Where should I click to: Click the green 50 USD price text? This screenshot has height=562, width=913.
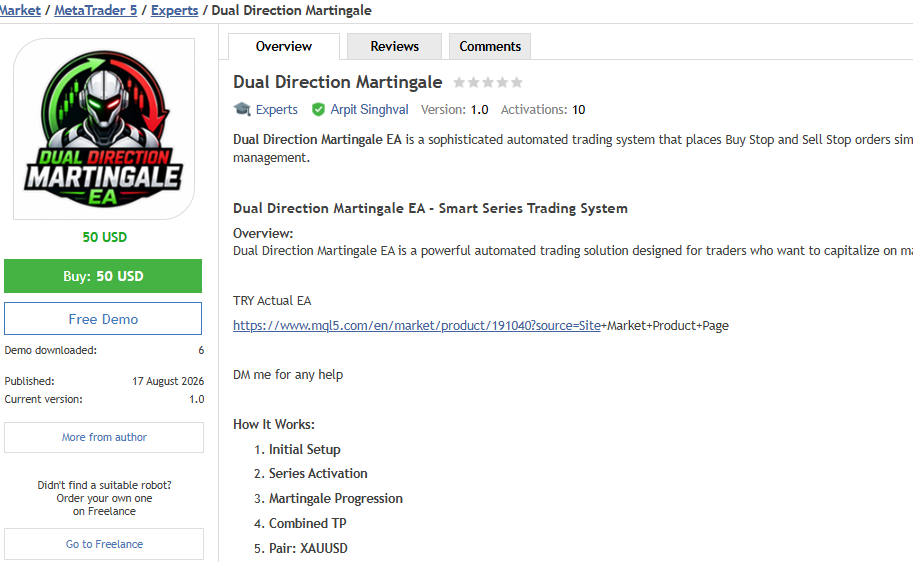(x=105, y=237)
